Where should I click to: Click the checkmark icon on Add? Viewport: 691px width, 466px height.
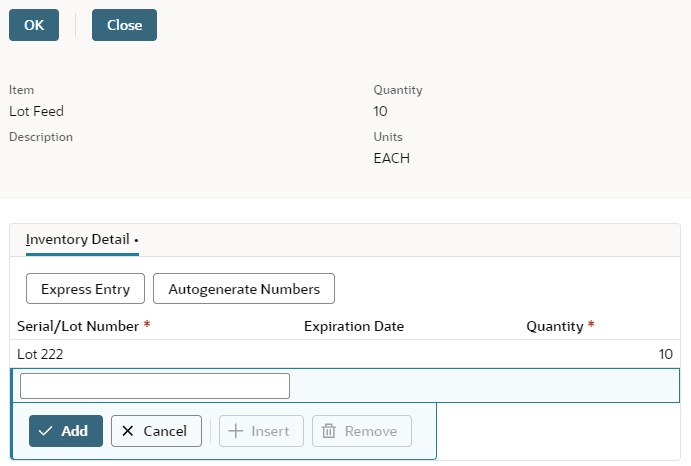46,431
